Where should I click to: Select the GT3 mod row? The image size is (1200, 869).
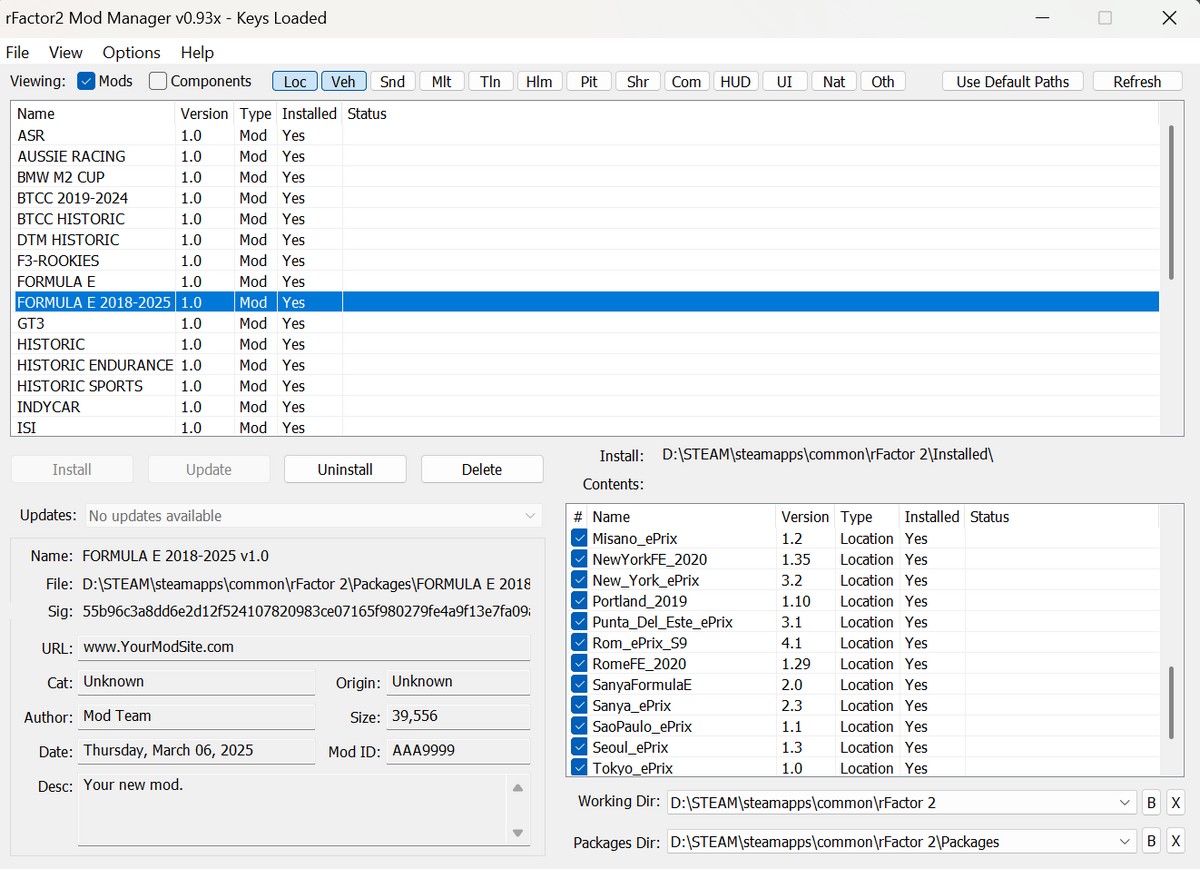coord(587,323)
